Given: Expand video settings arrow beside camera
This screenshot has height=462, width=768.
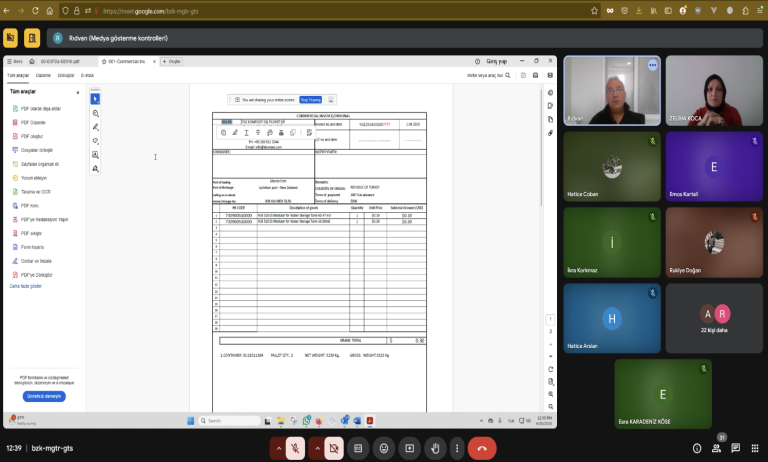Looking at the screenshot, I should click(x=315, y=448).
